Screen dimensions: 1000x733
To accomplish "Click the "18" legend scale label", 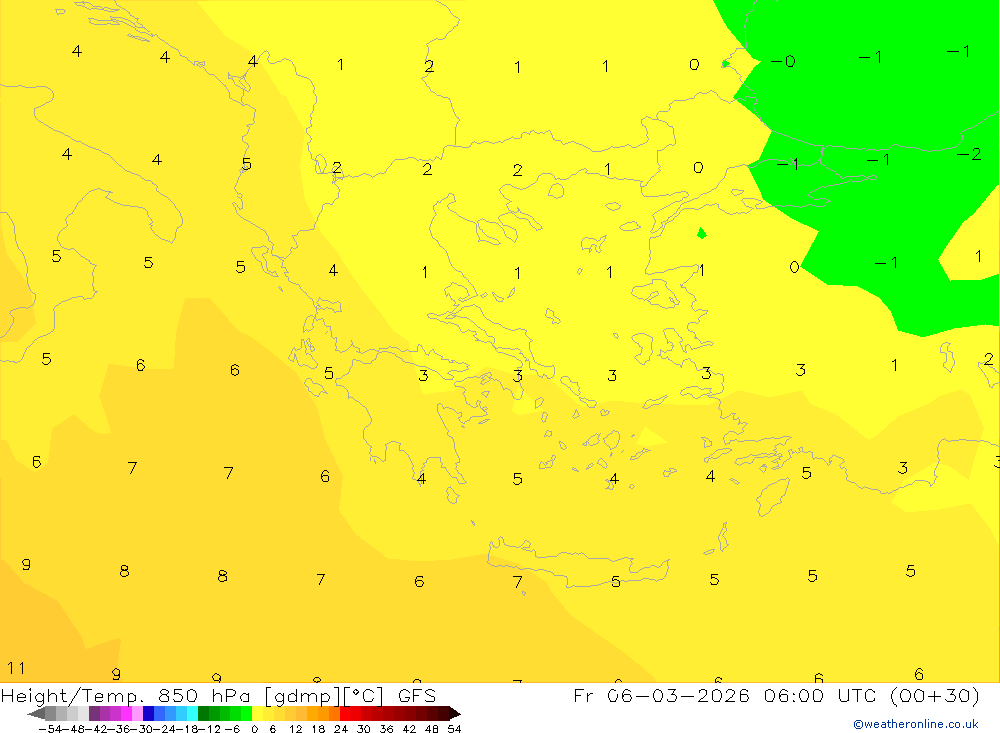I will [318, 729].
